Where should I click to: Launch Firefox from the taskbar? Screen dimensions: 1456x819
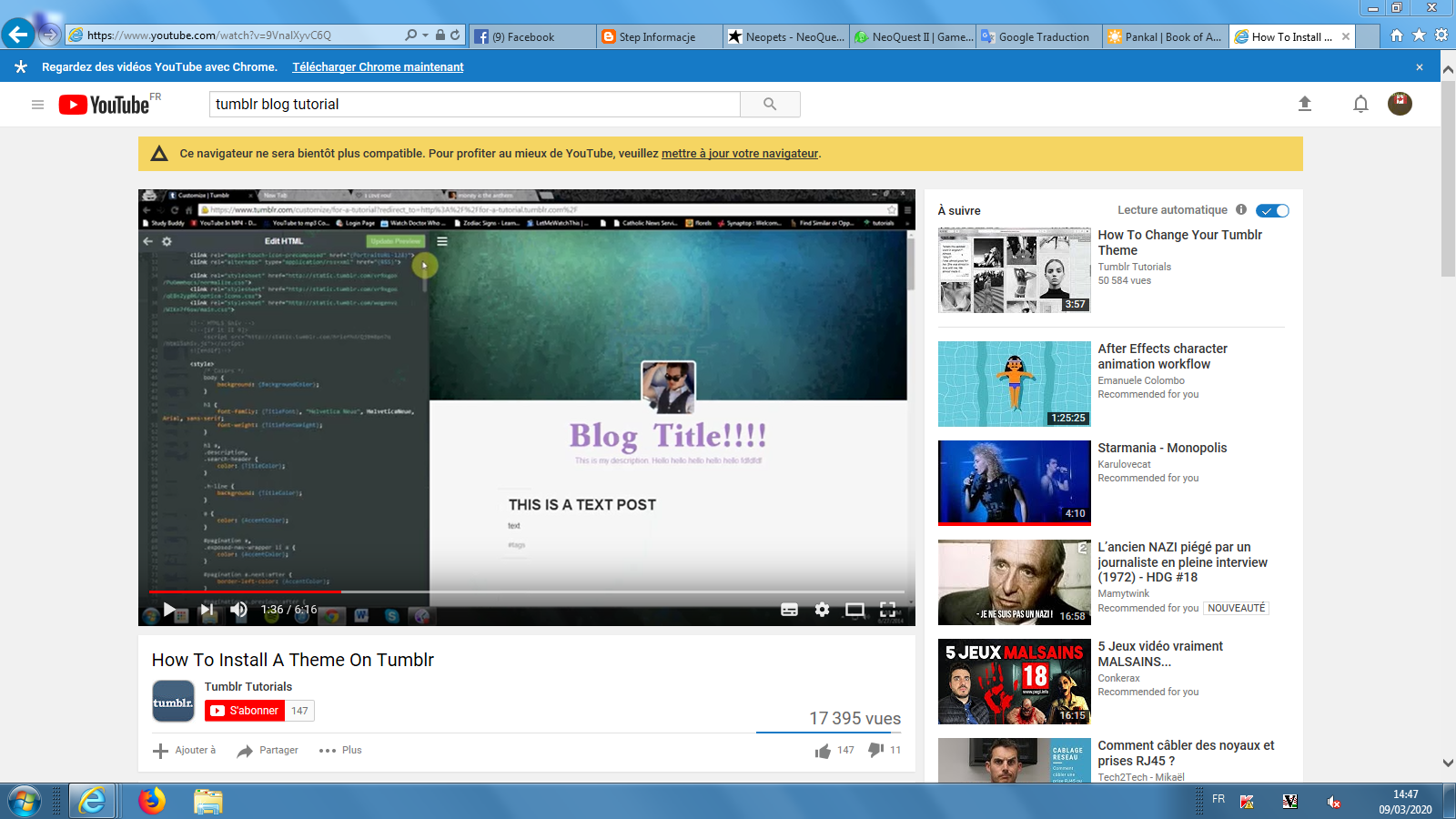point(152,802)
